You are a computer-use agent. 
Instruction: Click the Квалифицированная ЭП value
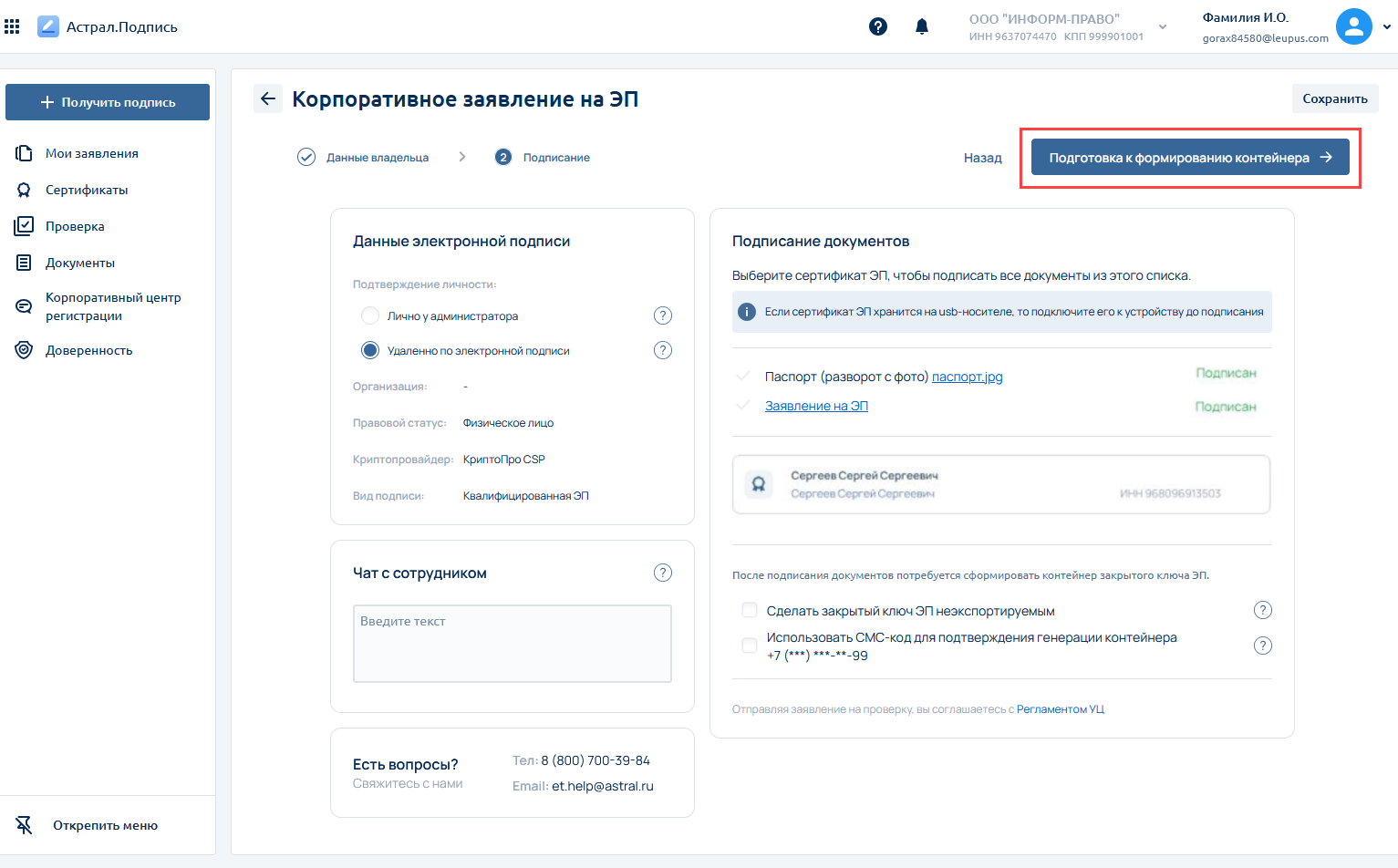coord(525,496)
